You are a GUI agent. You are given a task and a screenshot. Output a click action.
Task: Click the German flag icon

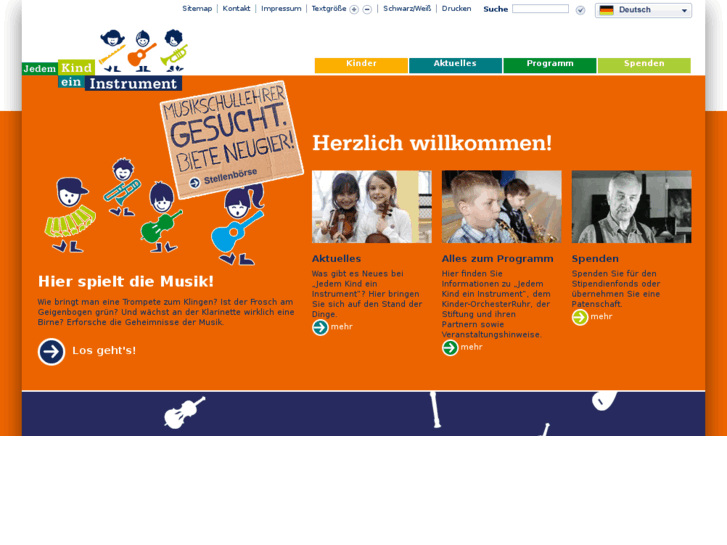(606, 10)
